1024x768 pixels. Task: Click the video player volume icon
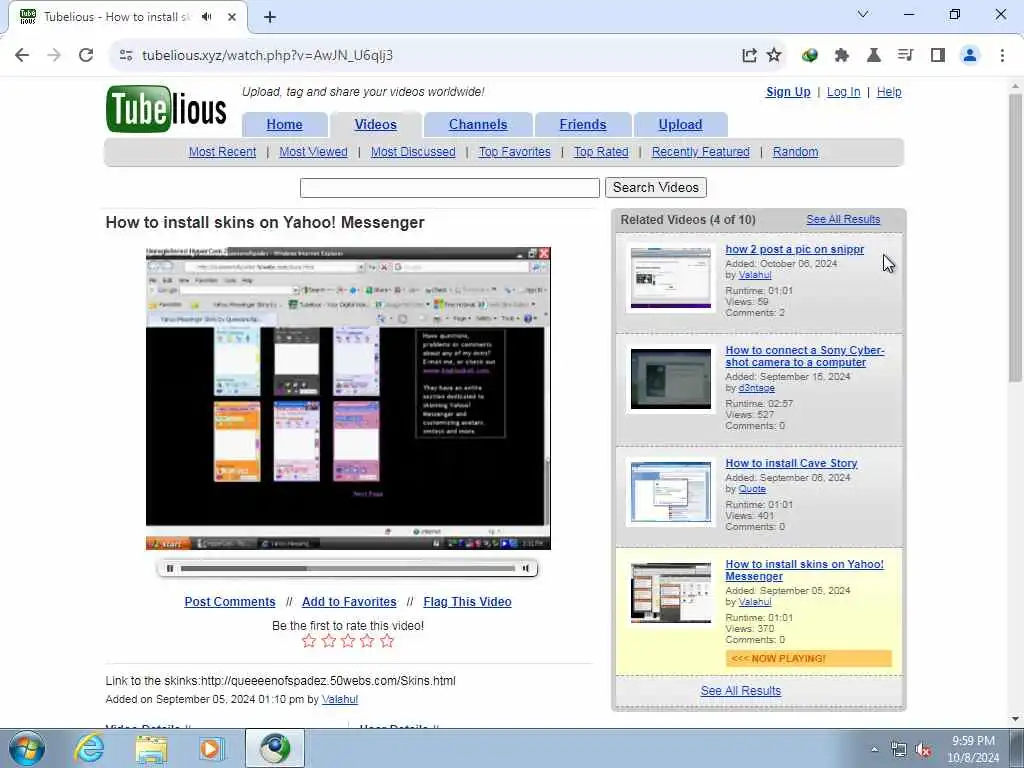tap(526, 568)
